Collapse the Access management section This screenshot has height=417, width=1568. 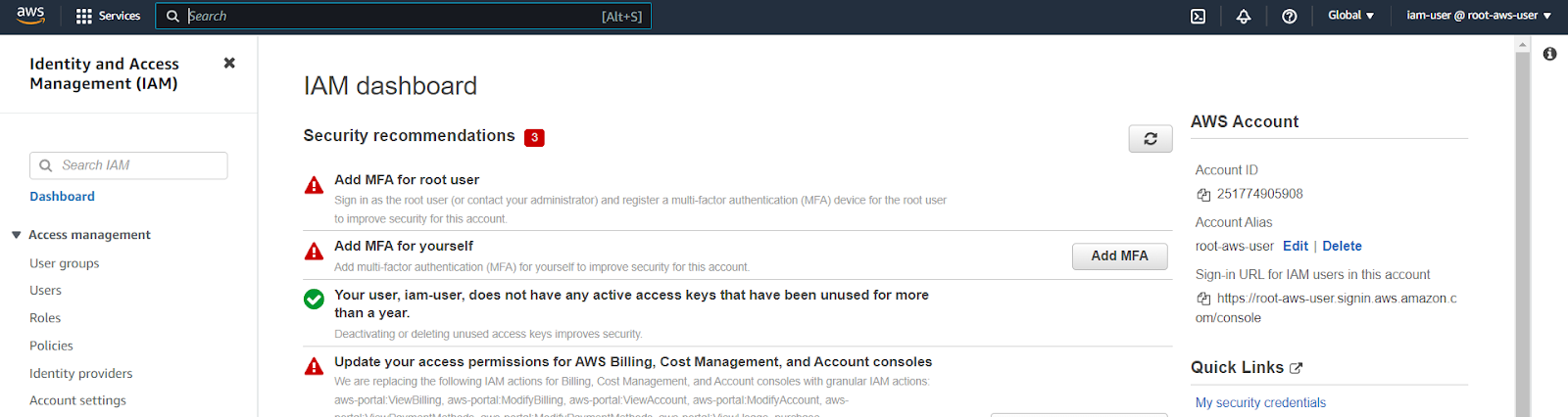pyautogui.click(x=17, y=235)
